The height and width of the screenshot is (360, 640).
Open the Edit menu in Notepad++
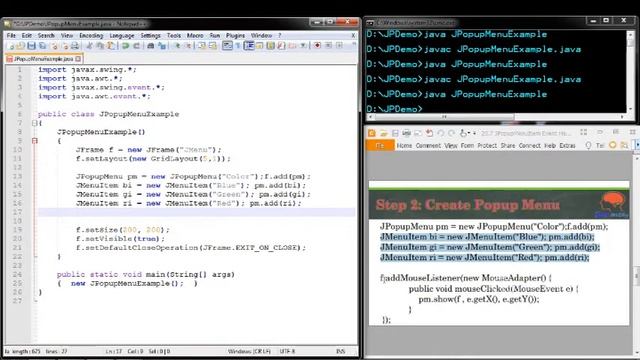(x=27, y=36)
